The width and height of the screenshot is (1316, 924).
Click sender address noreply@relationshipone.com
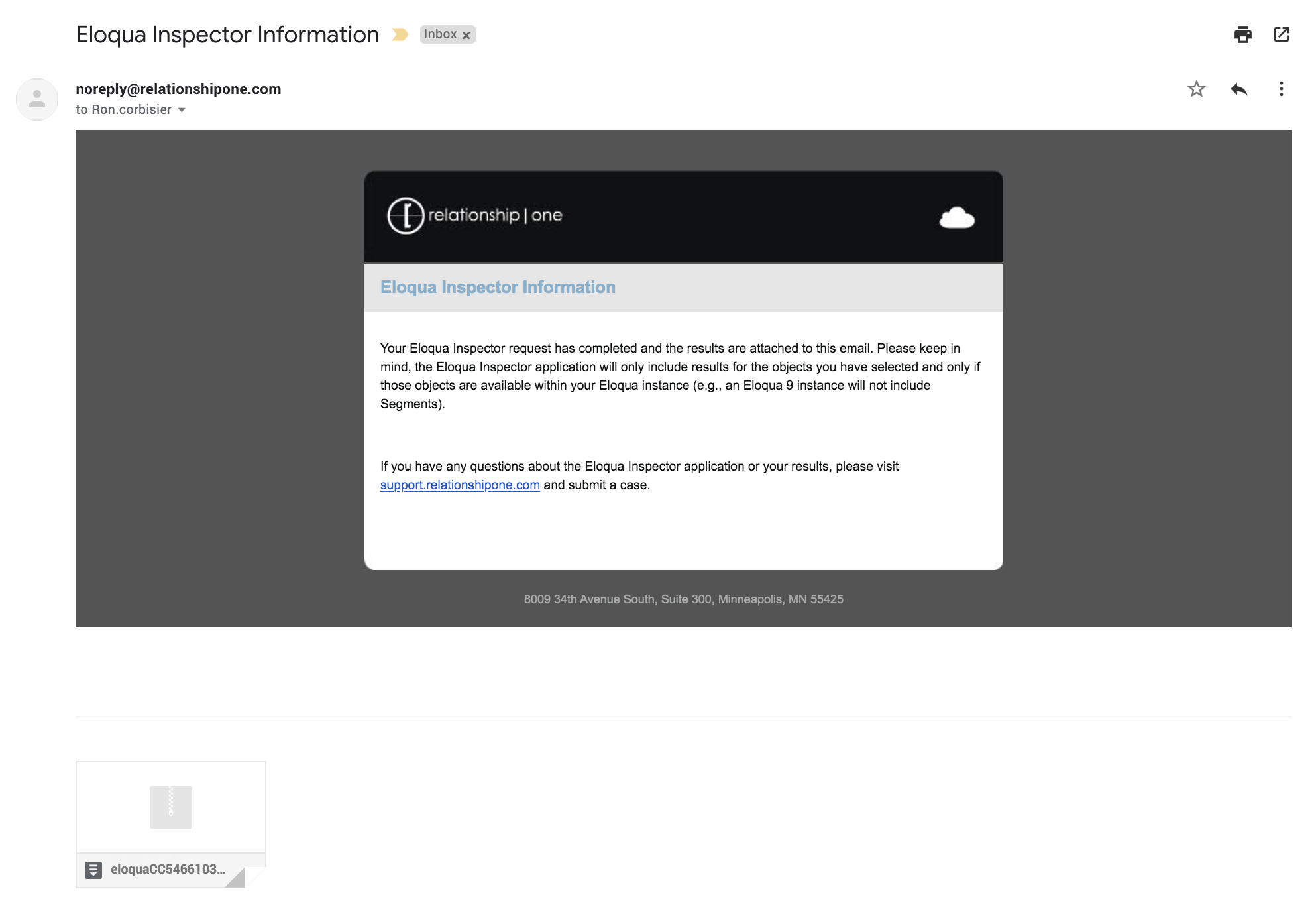(x=178, y=89)
